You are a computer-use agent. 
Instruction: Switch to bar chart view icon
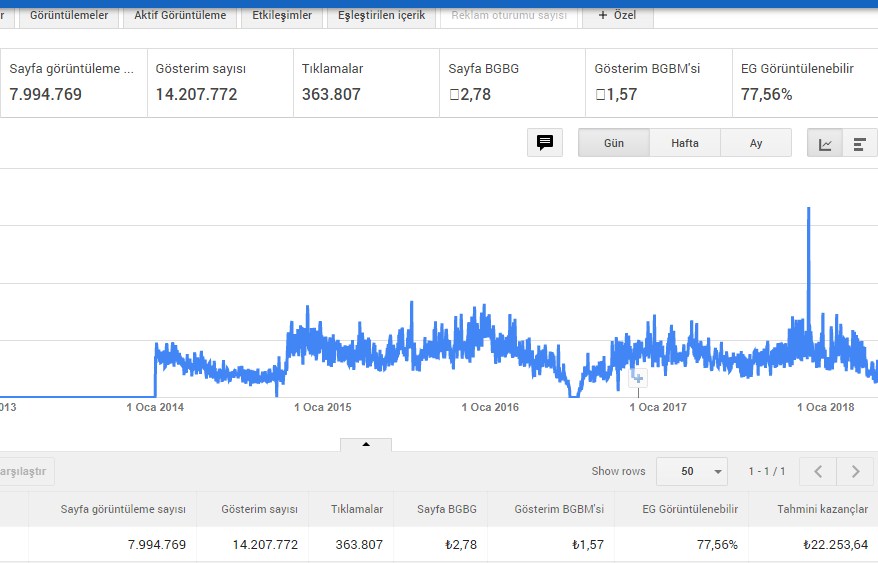tap(860, 143)
